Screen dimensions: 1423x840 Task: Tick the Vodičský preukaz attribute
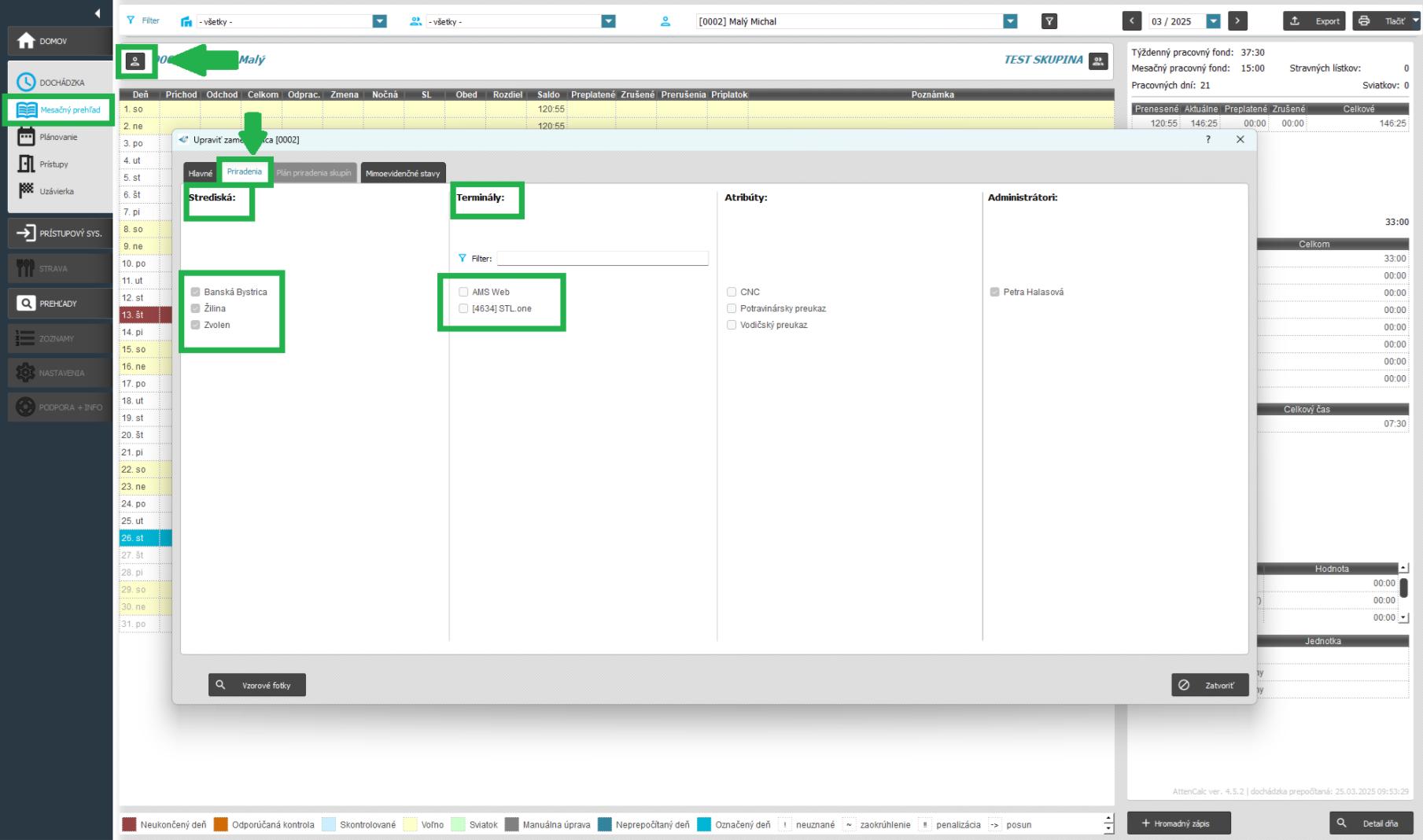[732, 325]
